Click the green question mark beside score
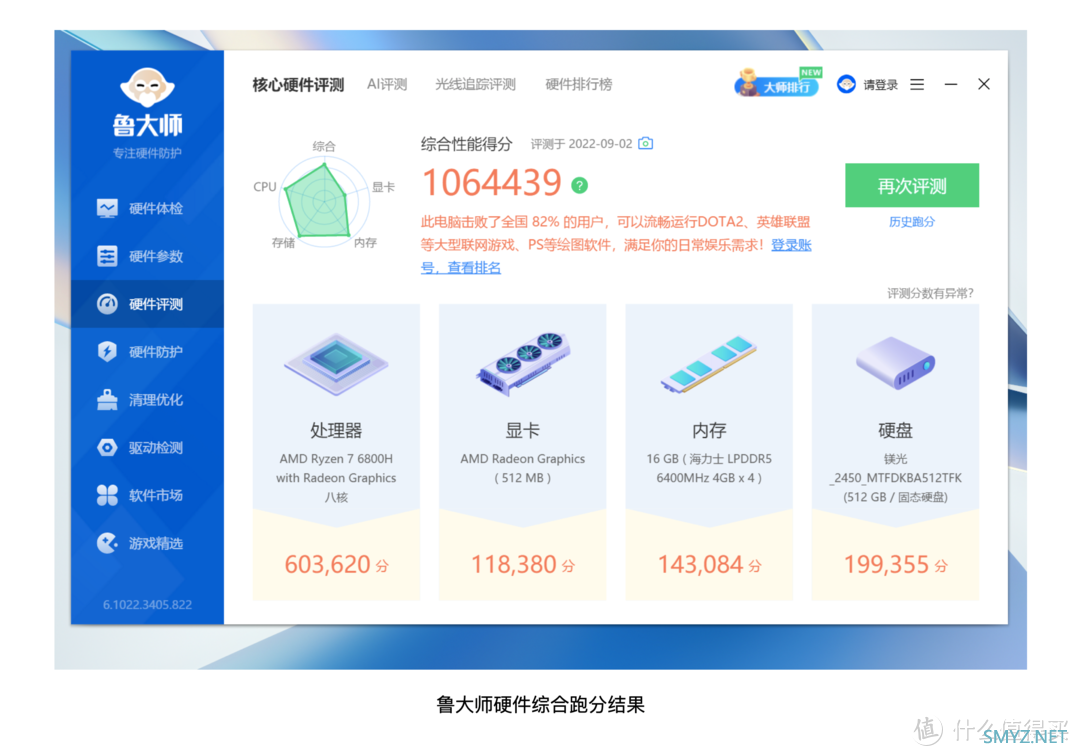 [x=579, y=185]
